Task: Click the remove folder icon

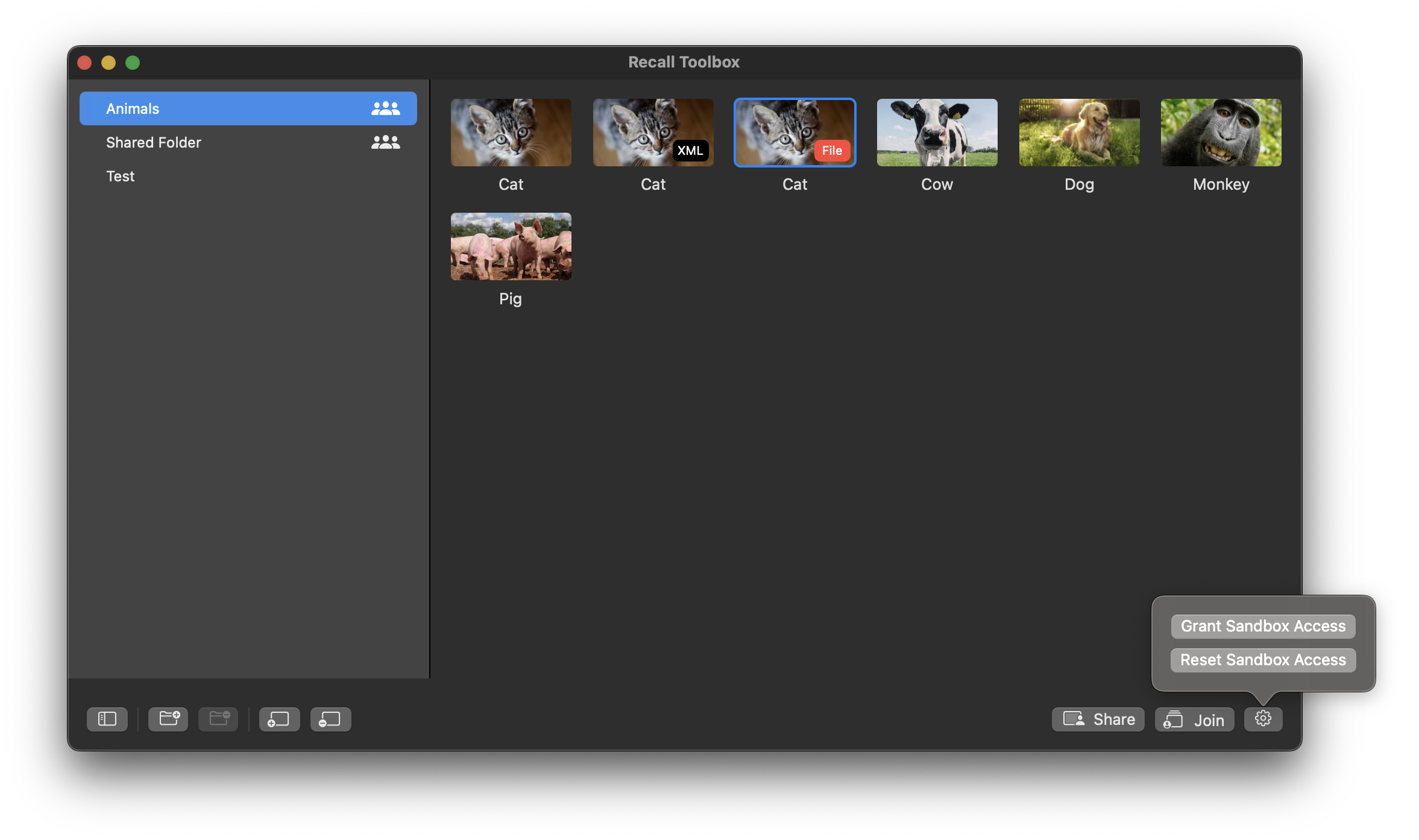Action: 219,719
